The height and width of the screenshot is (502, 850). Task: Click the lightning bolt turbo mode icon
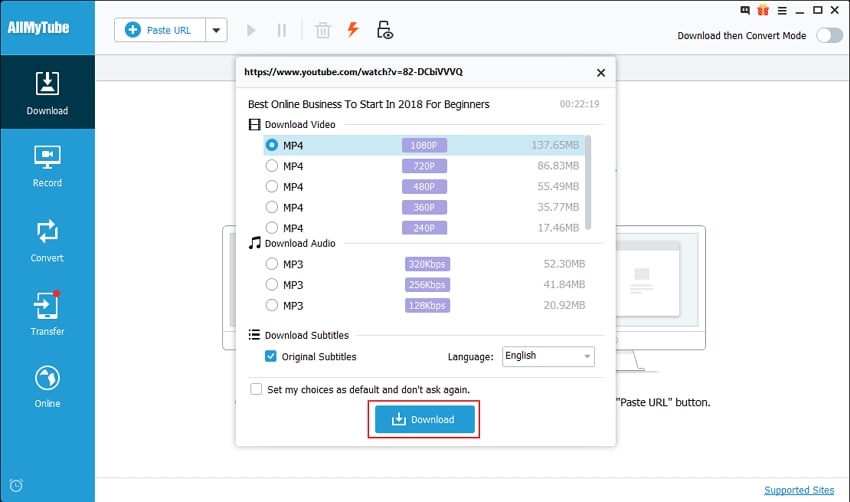click(x=352, y=30)
